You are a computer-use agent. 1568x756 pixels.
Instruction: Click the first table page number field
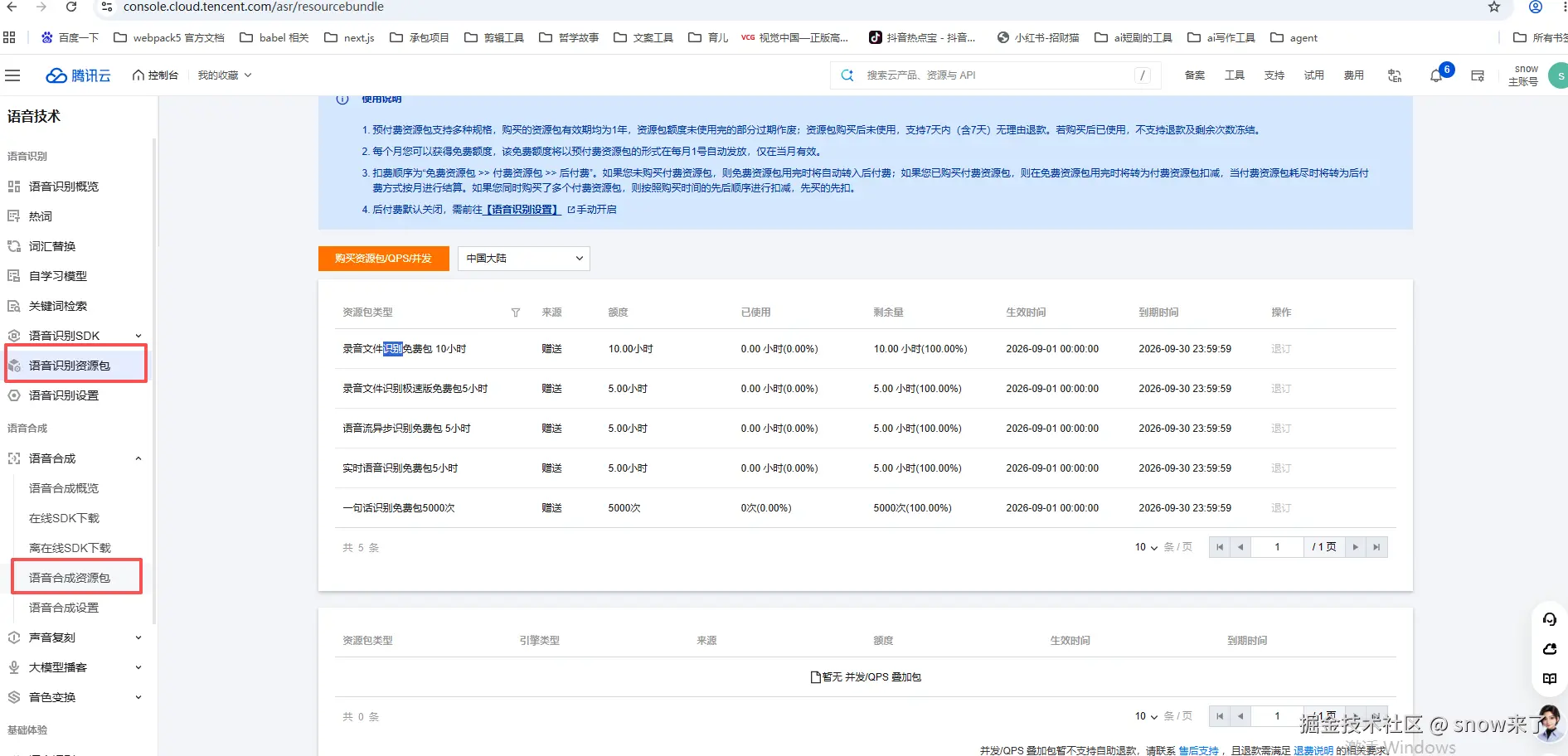[x=1277, y=547]
